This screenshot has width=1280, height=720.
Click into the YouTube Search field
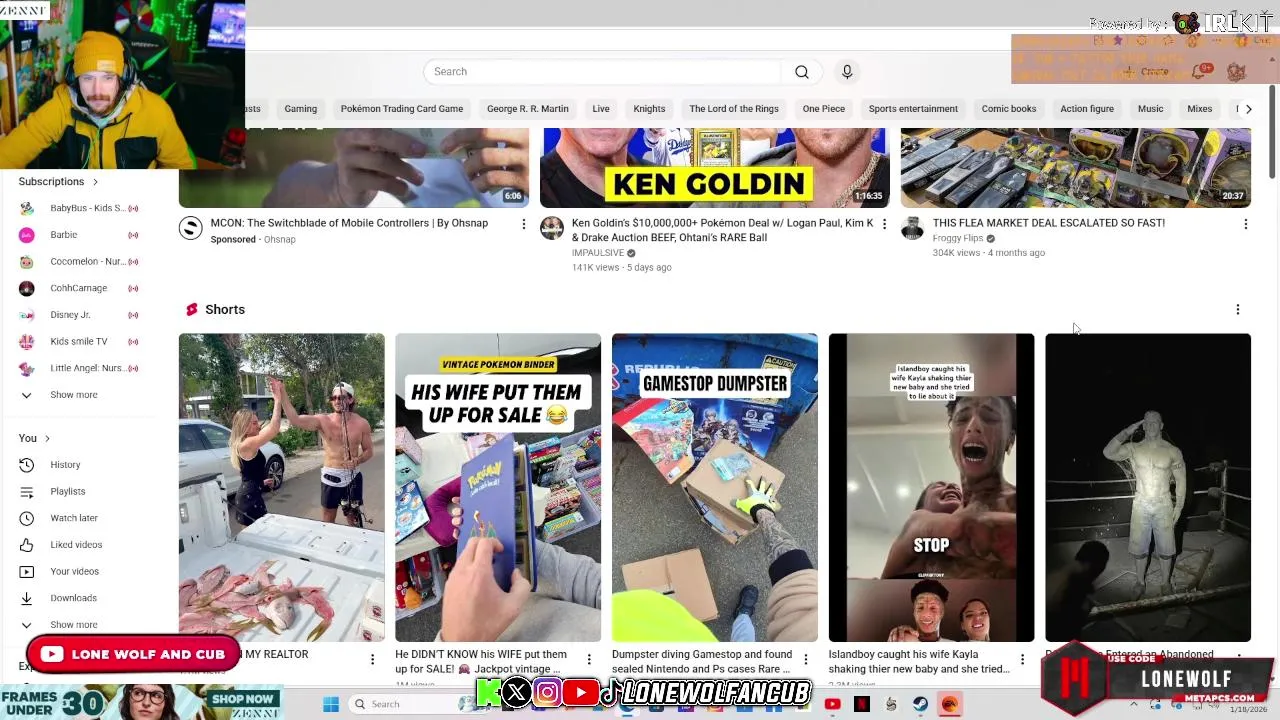(602, 72)
